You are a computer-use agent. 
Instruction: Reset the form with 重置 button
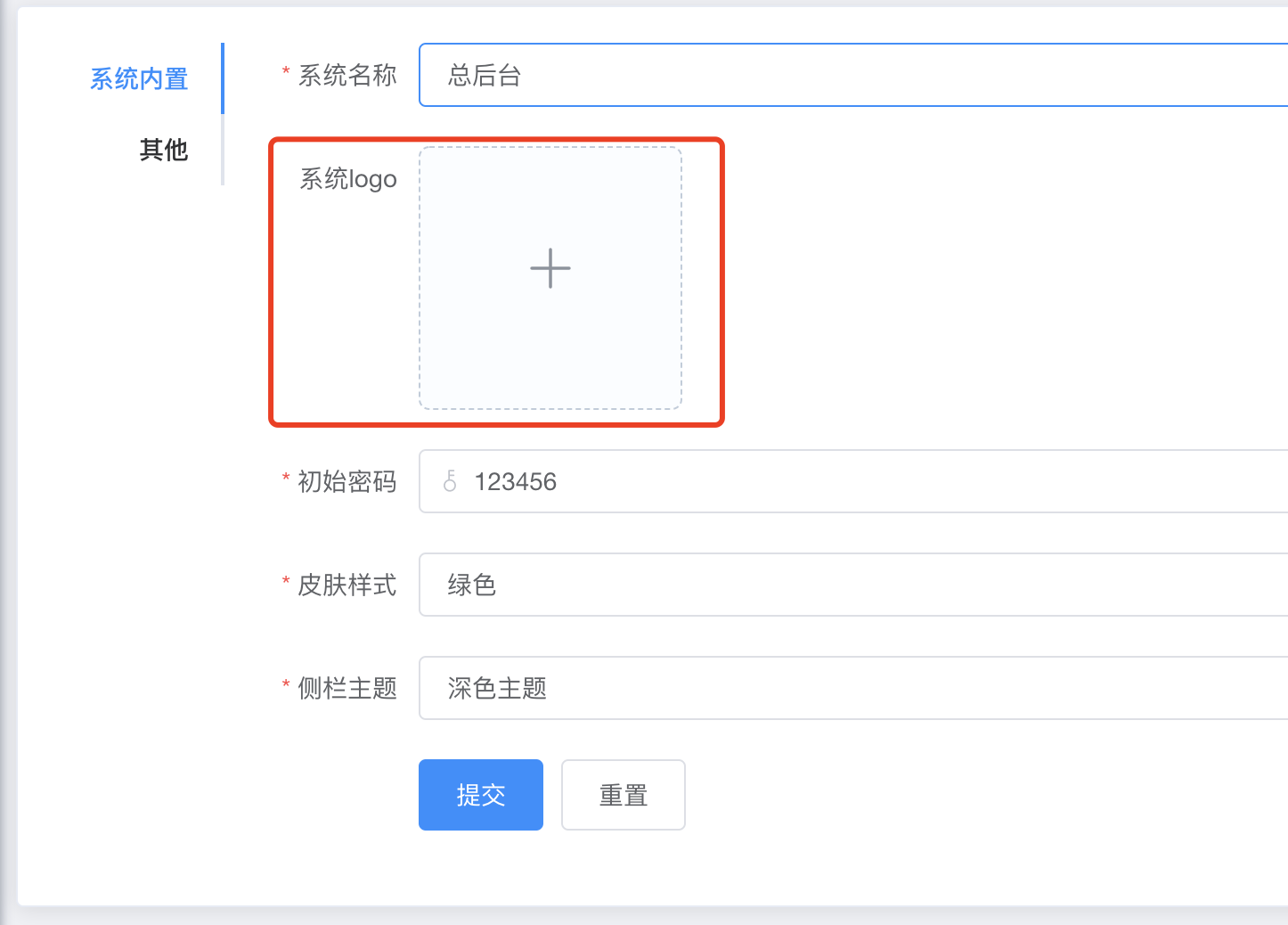[624, 795]
